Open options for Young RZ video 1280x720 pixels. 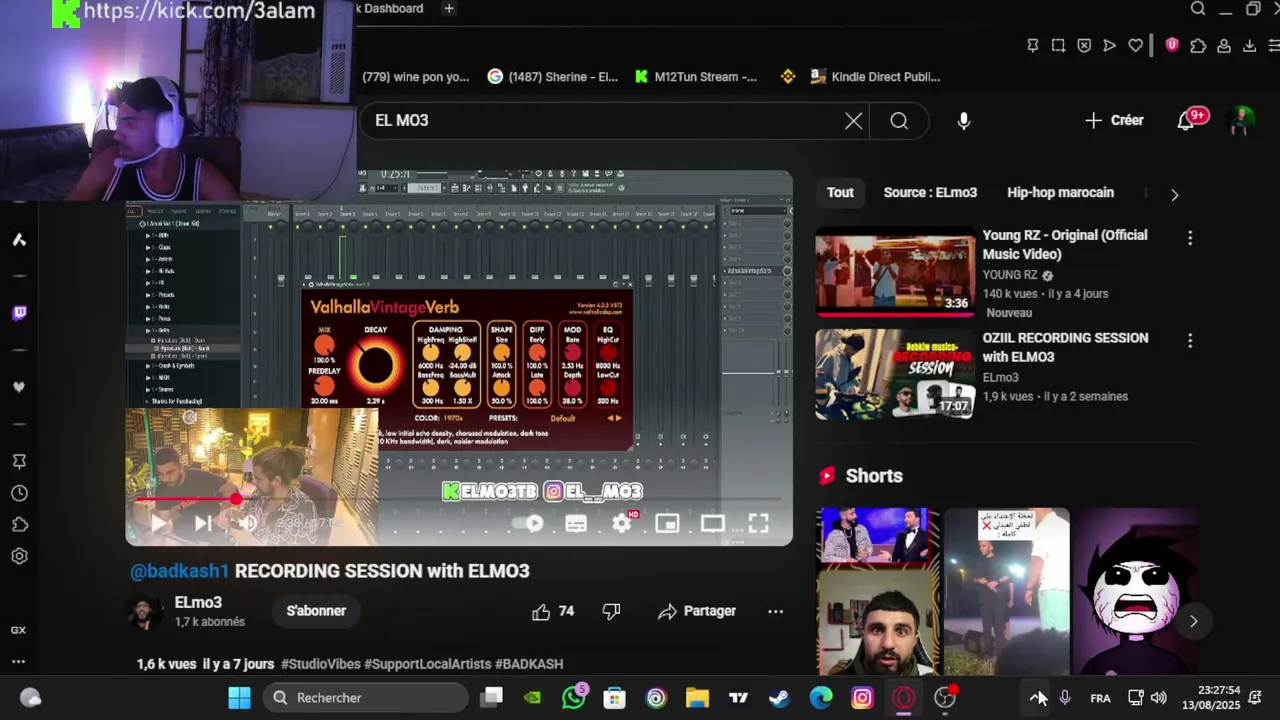point(1190,238)
